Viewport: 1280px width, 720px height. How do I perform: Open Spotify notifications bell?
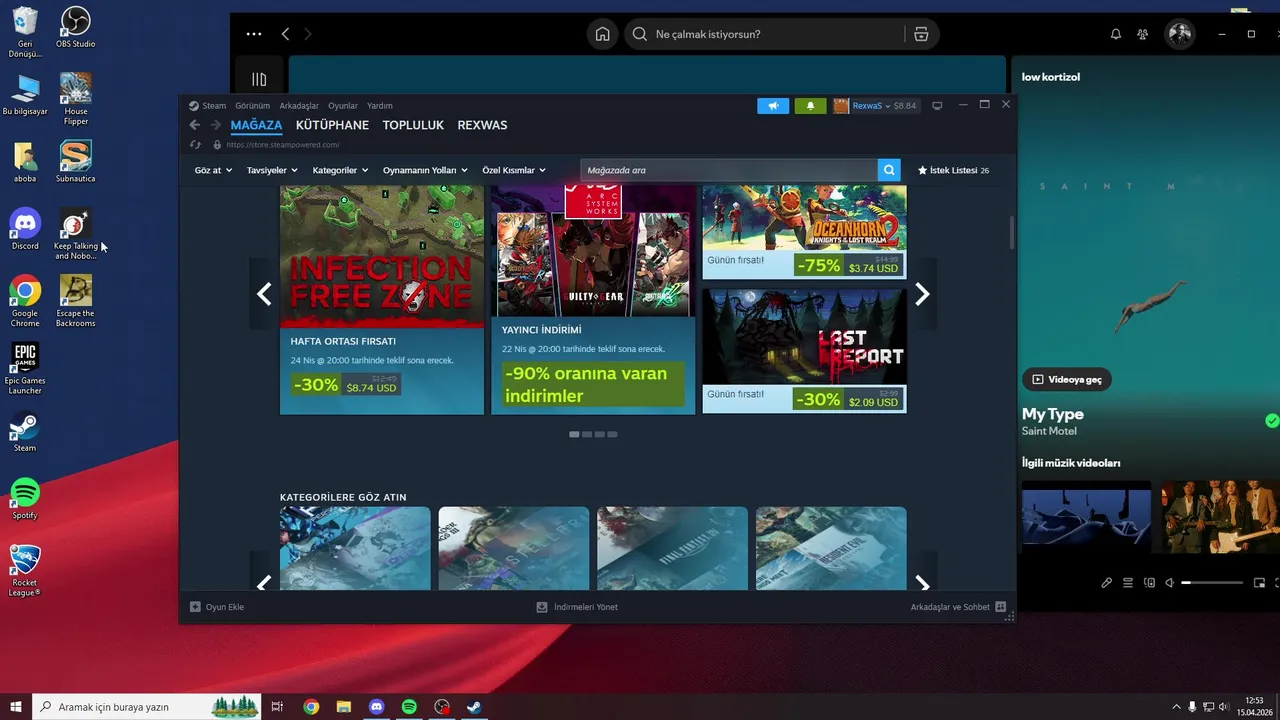pos(1116,34)
